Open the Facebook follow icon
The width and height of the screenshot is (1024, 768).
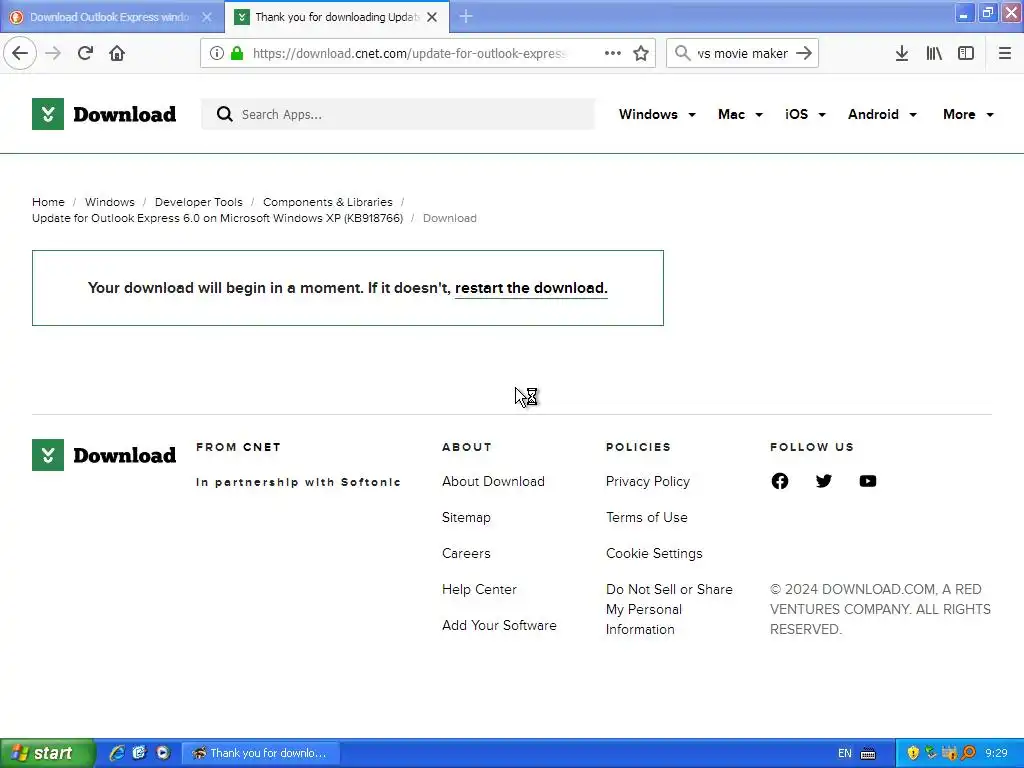[x=780, y=481]
